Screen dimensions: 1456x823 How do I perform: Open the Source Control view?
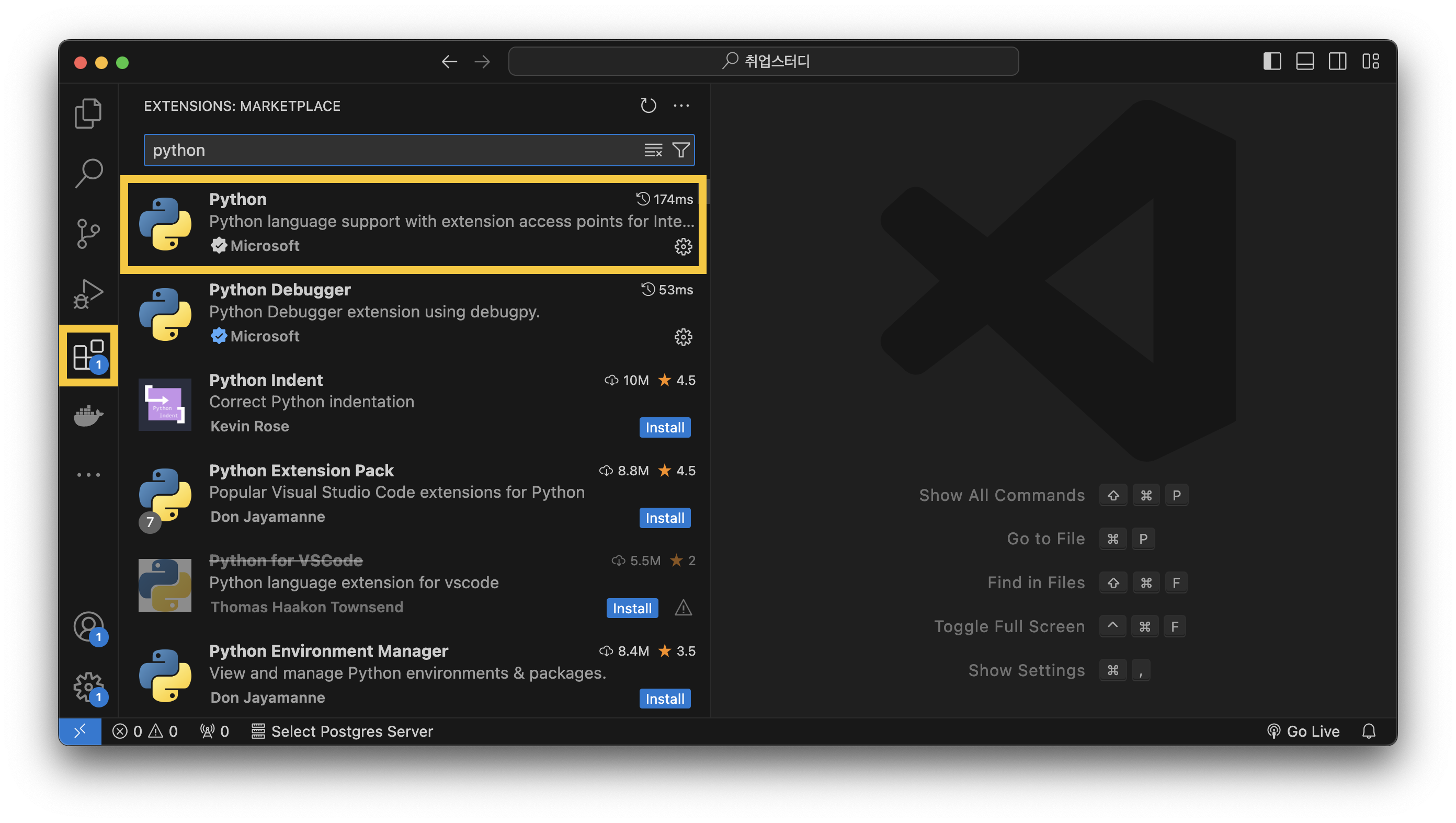click(x=88, y=233)
